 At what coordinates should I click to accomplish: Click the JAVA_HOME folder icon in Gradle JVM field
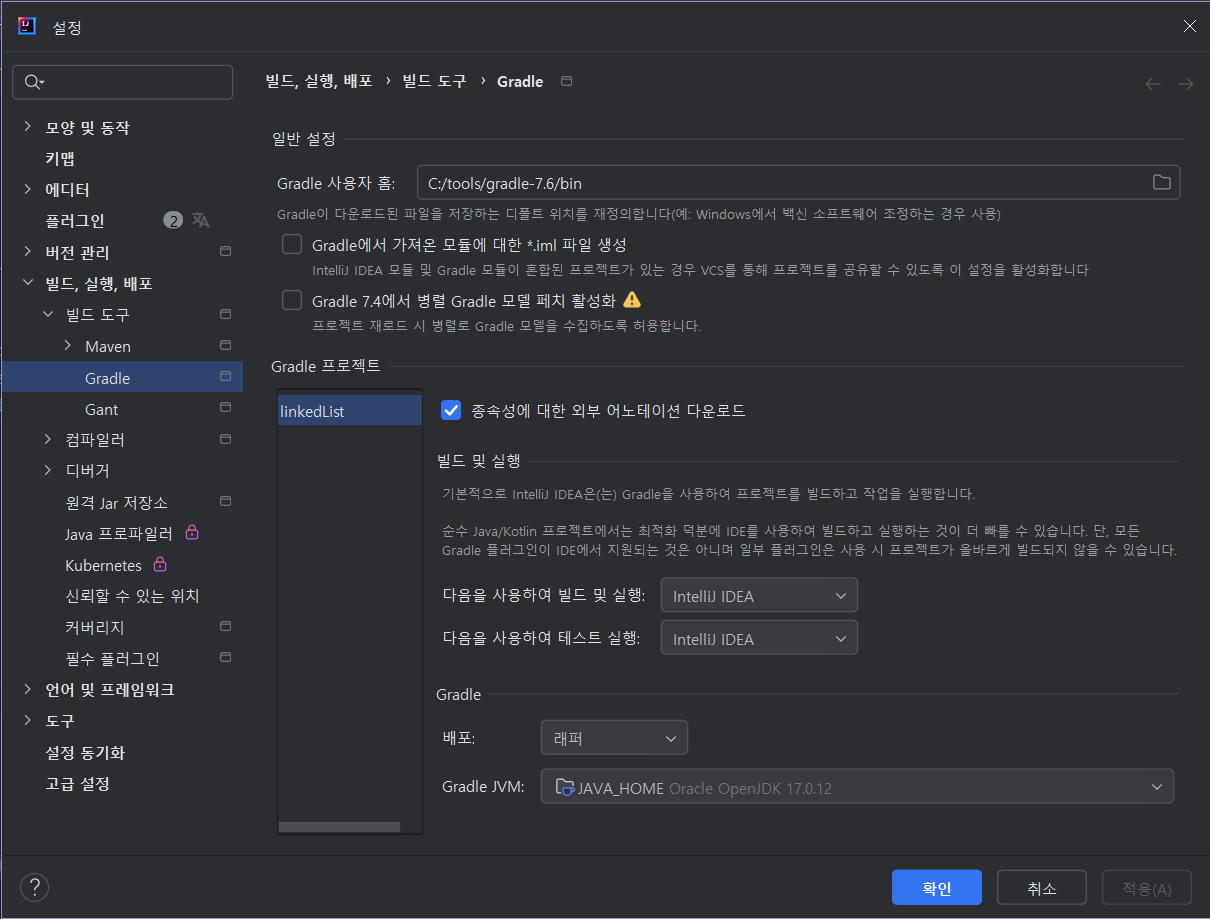pyautogui.click(x=565, y=787)
